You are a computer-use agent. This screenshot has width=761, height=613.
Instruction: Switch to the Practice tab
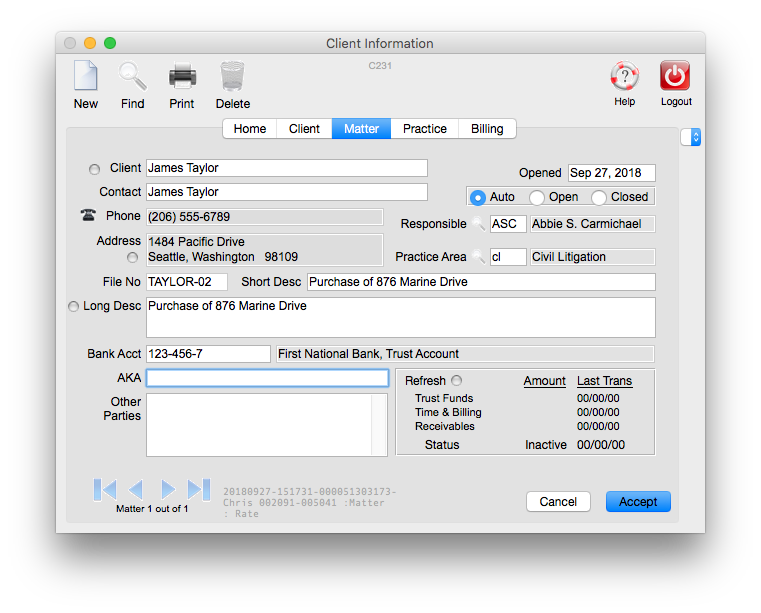[425, 129]
